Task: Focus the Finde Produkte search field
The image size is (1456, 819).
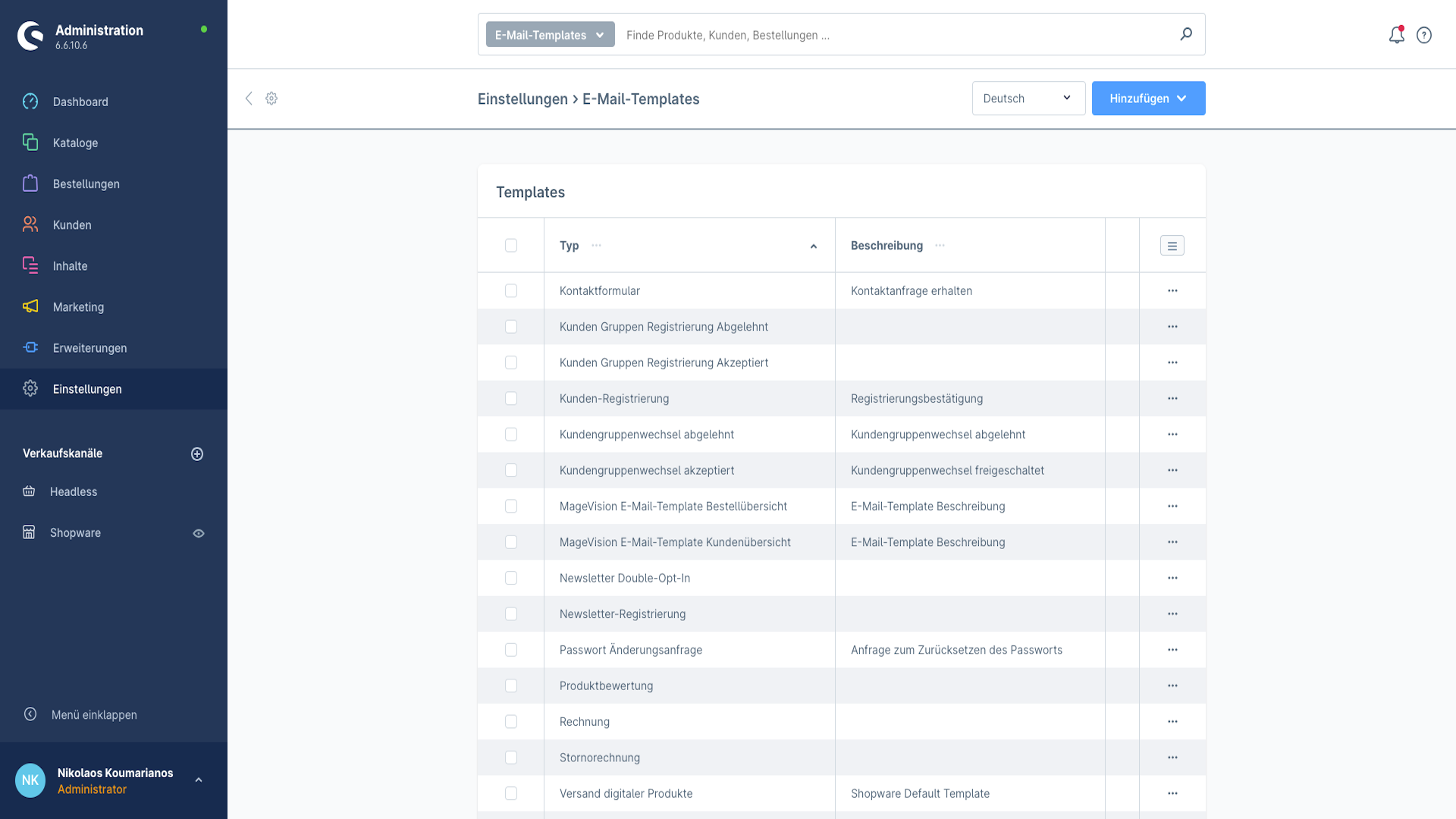Action: point(895,35)
